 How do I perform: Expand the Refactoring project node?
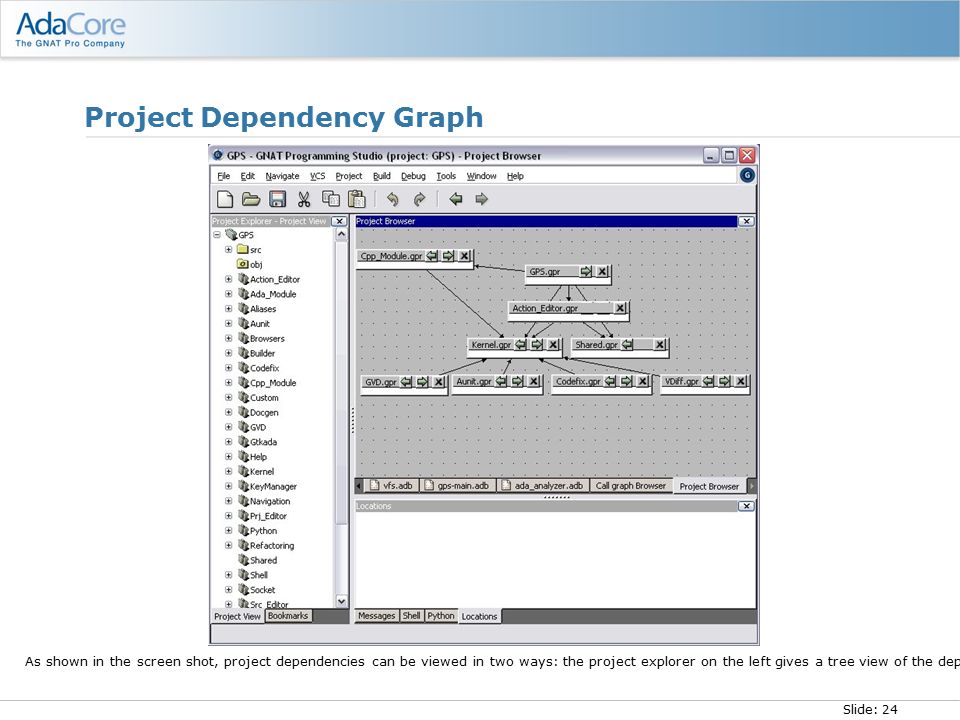[x=228, y=545]
